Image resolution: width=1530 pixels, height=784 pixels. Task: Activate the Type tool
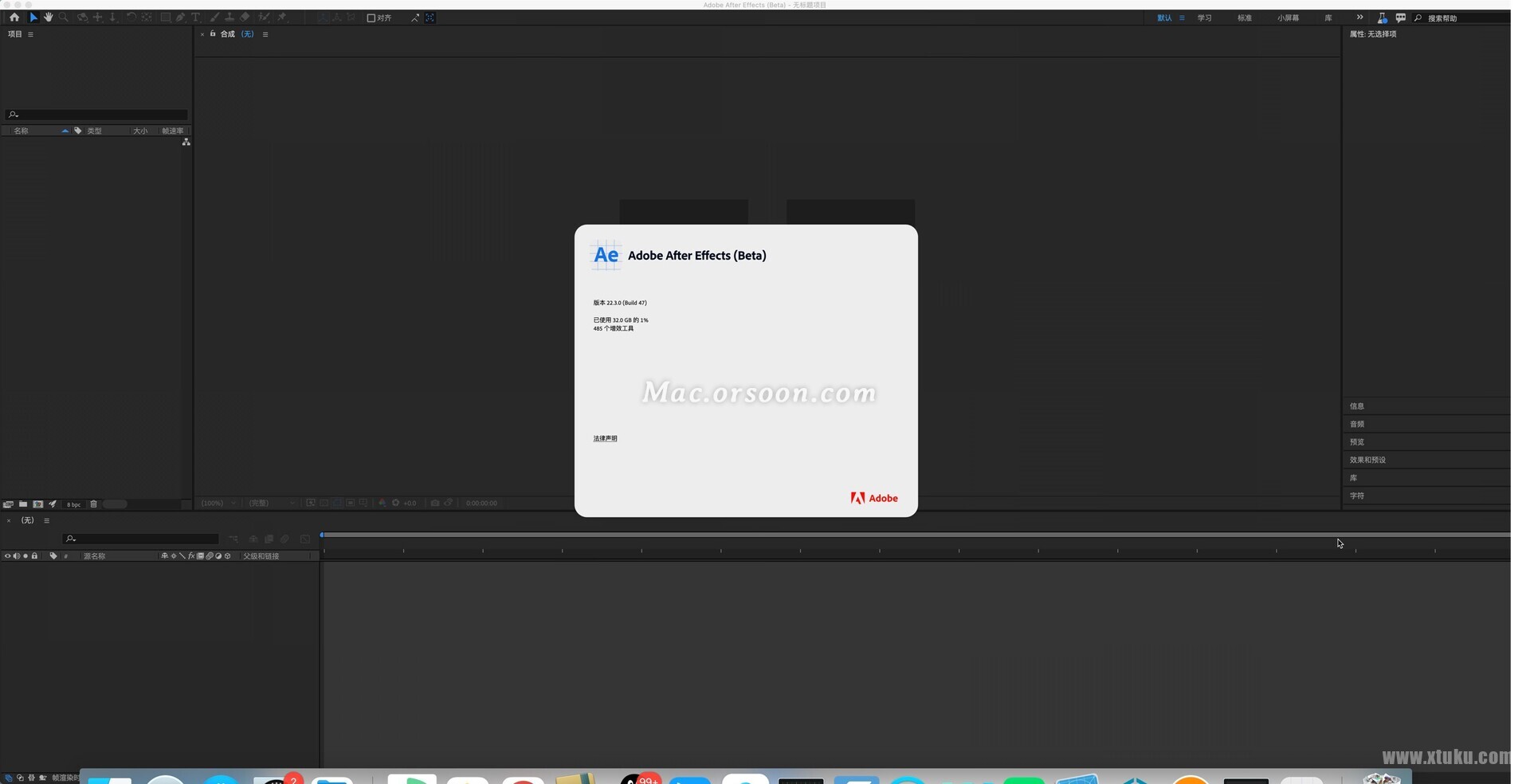click(195, 17)
